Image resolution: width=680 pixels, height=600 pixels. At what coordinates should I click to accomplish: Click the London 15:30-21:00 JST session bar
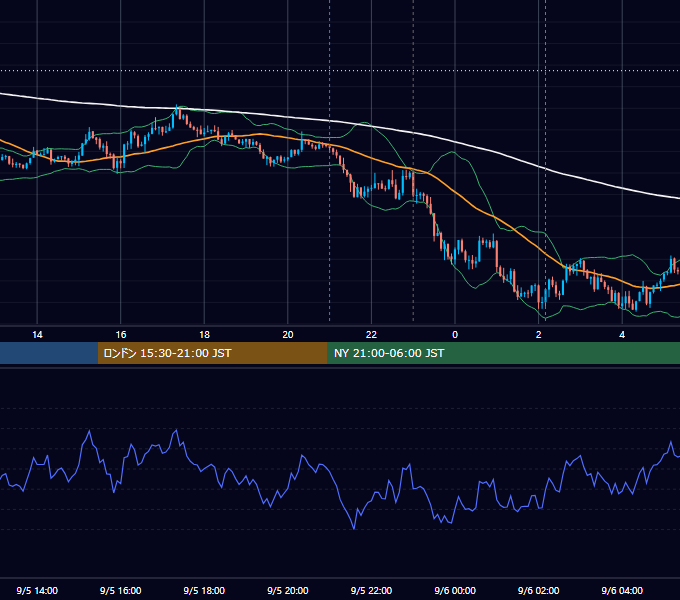coord(212,353)
